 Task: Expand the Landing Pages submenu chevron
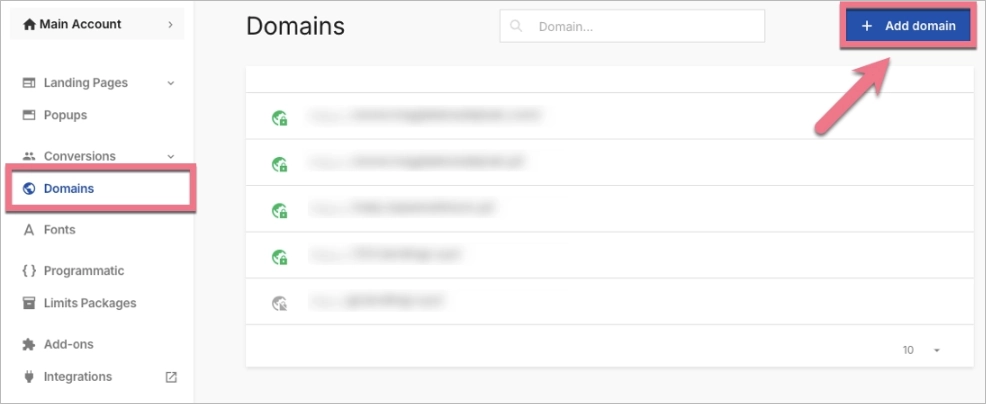pos(171,83)
